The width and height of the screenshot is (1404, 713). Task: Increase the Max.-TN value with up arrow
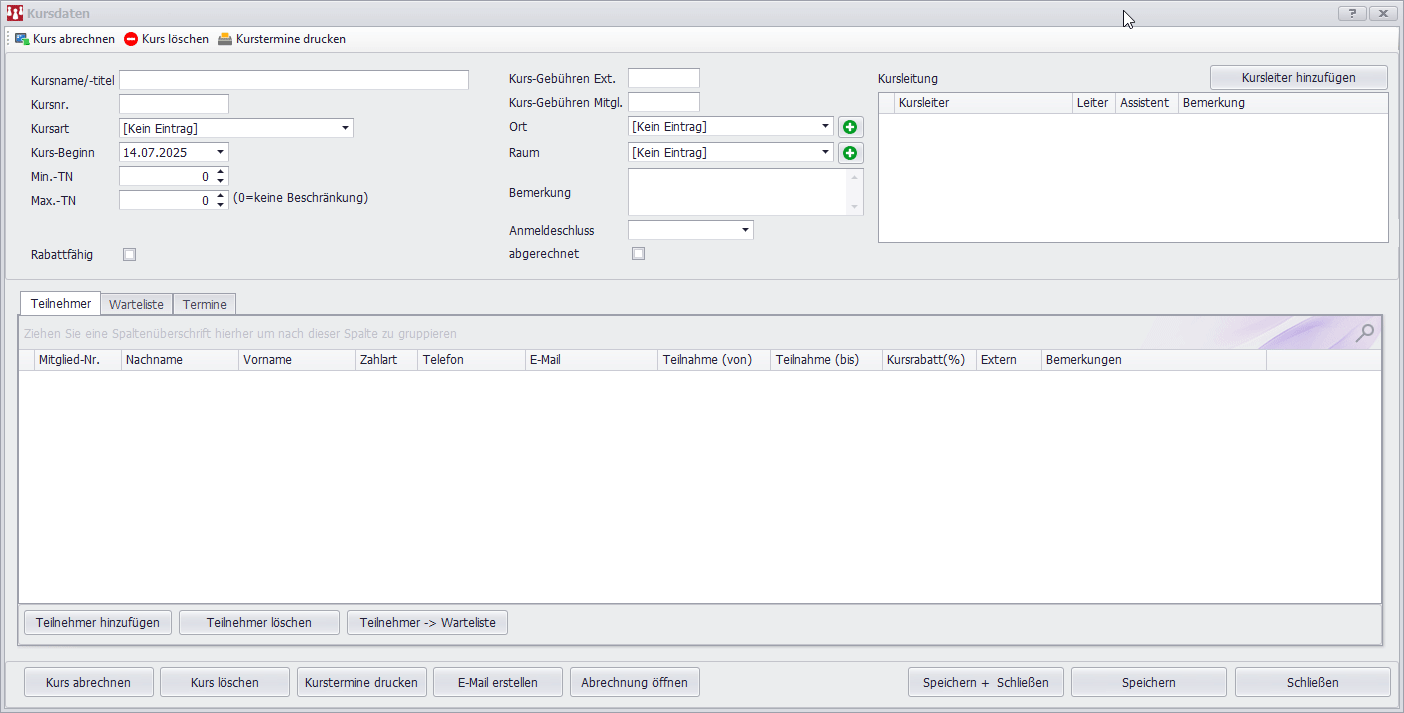221,195
